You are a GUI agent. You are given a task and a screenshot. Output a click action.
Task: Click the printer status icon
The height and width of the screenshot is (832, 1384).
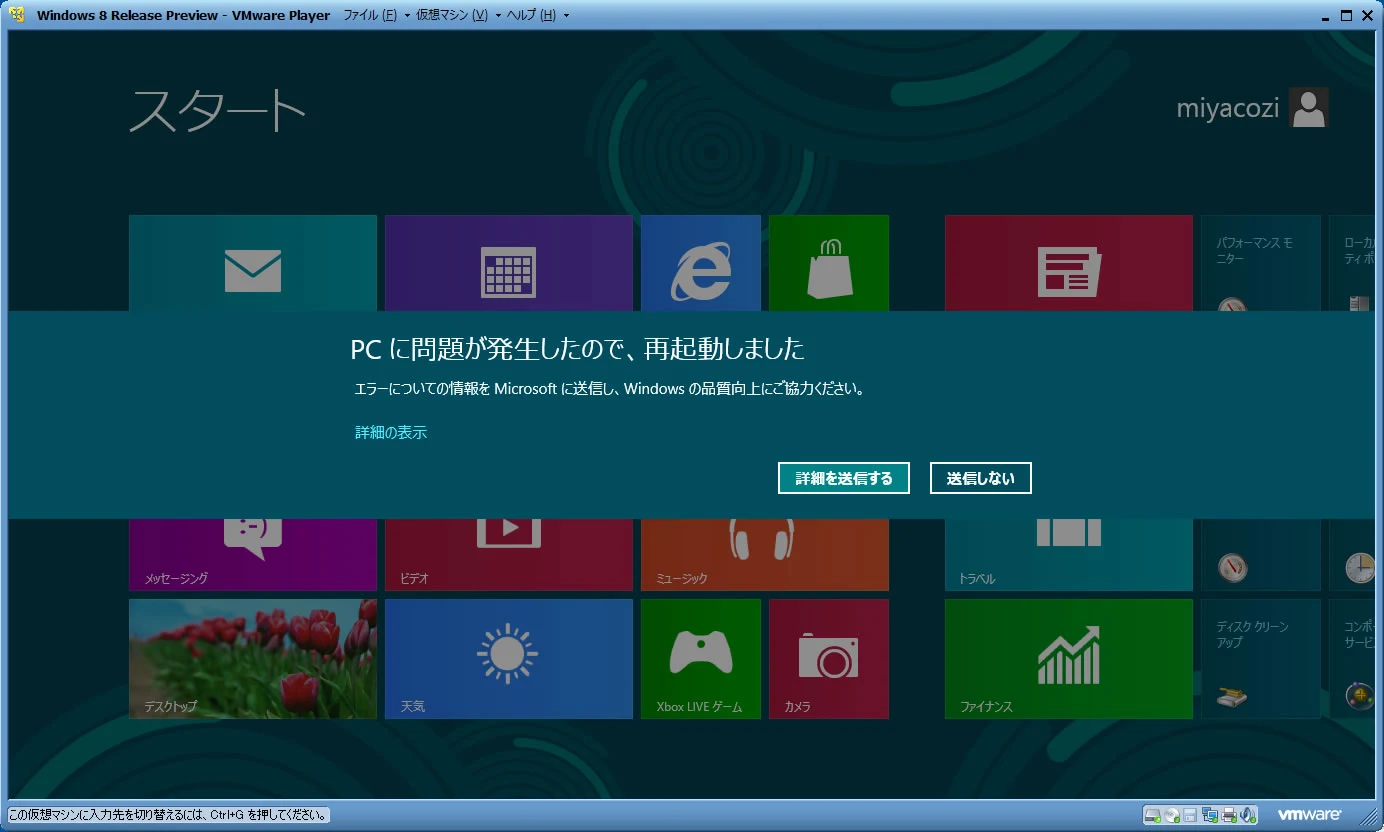(1229, 815)
